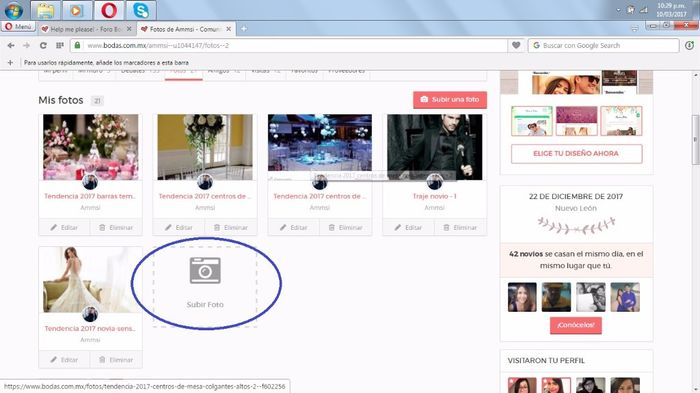Image resolution: width=700 pixels, height=393 pixels.
Task: Open the white flowers centerpiece photo thumbnail
Action: click(x=205, y=147)
